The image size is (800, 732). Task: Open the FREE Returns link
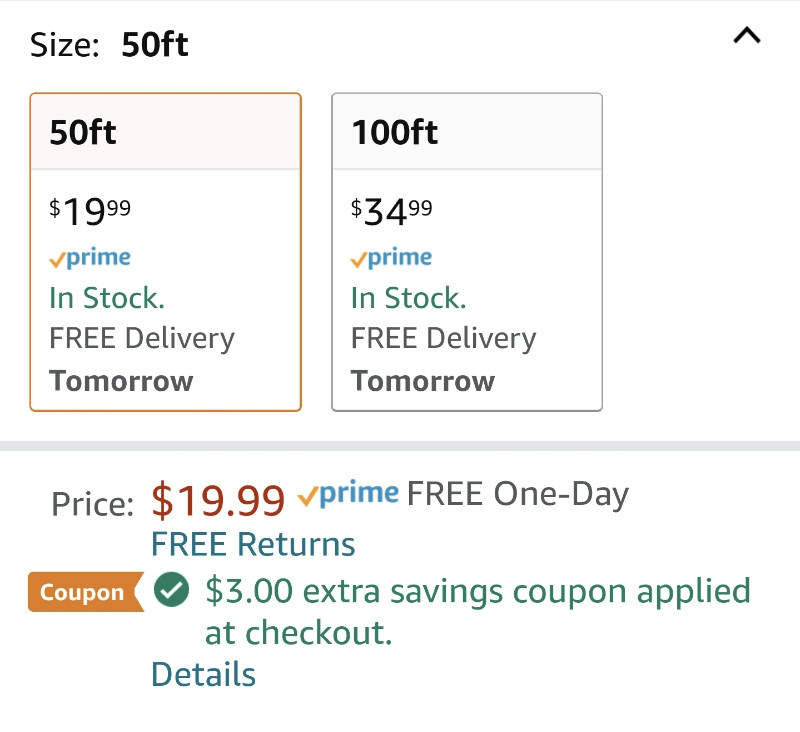253,544
